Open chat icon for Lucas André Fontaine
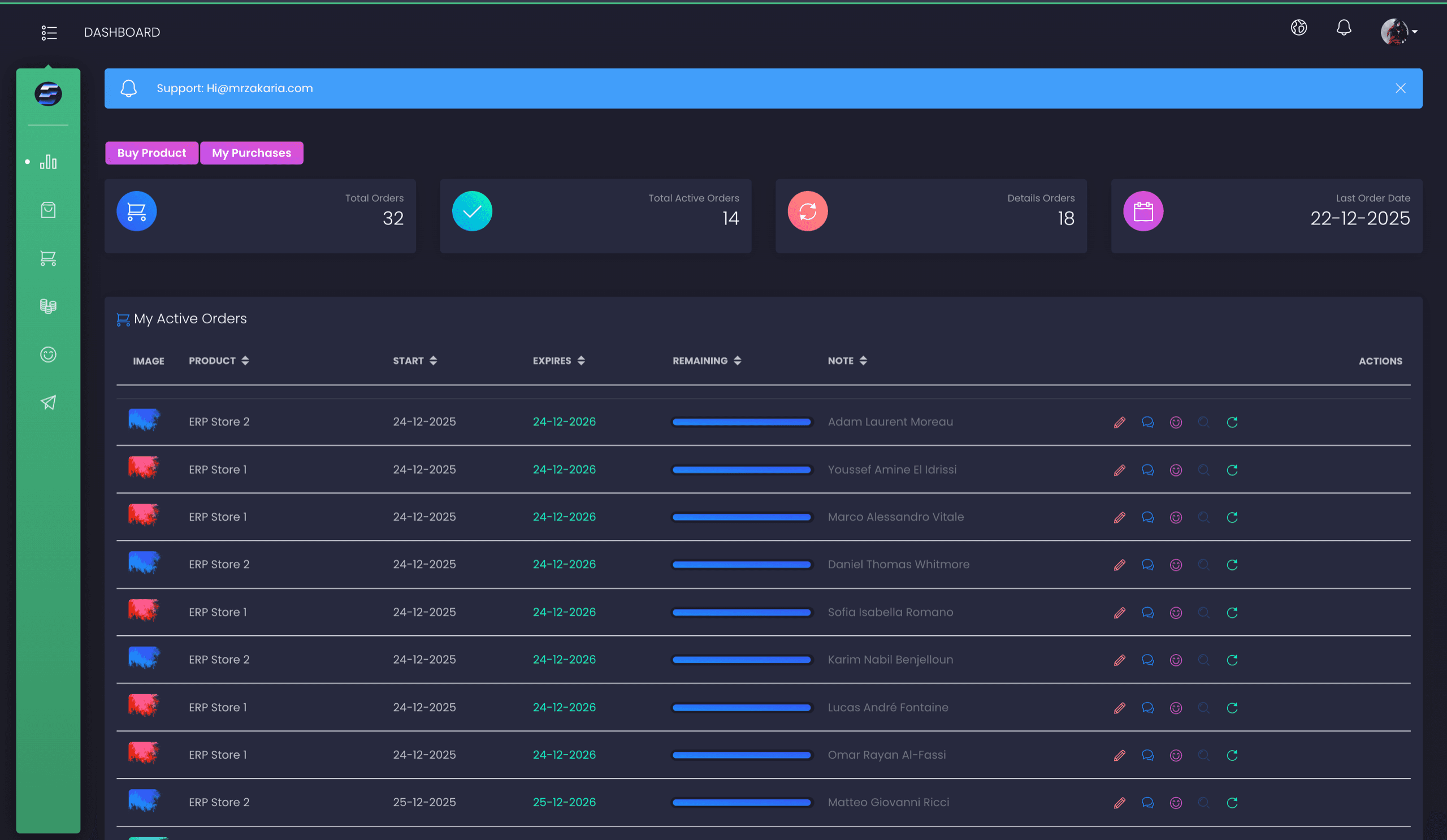The height and width of the screenshot is (840, 1447). [x=1148, y=708]
